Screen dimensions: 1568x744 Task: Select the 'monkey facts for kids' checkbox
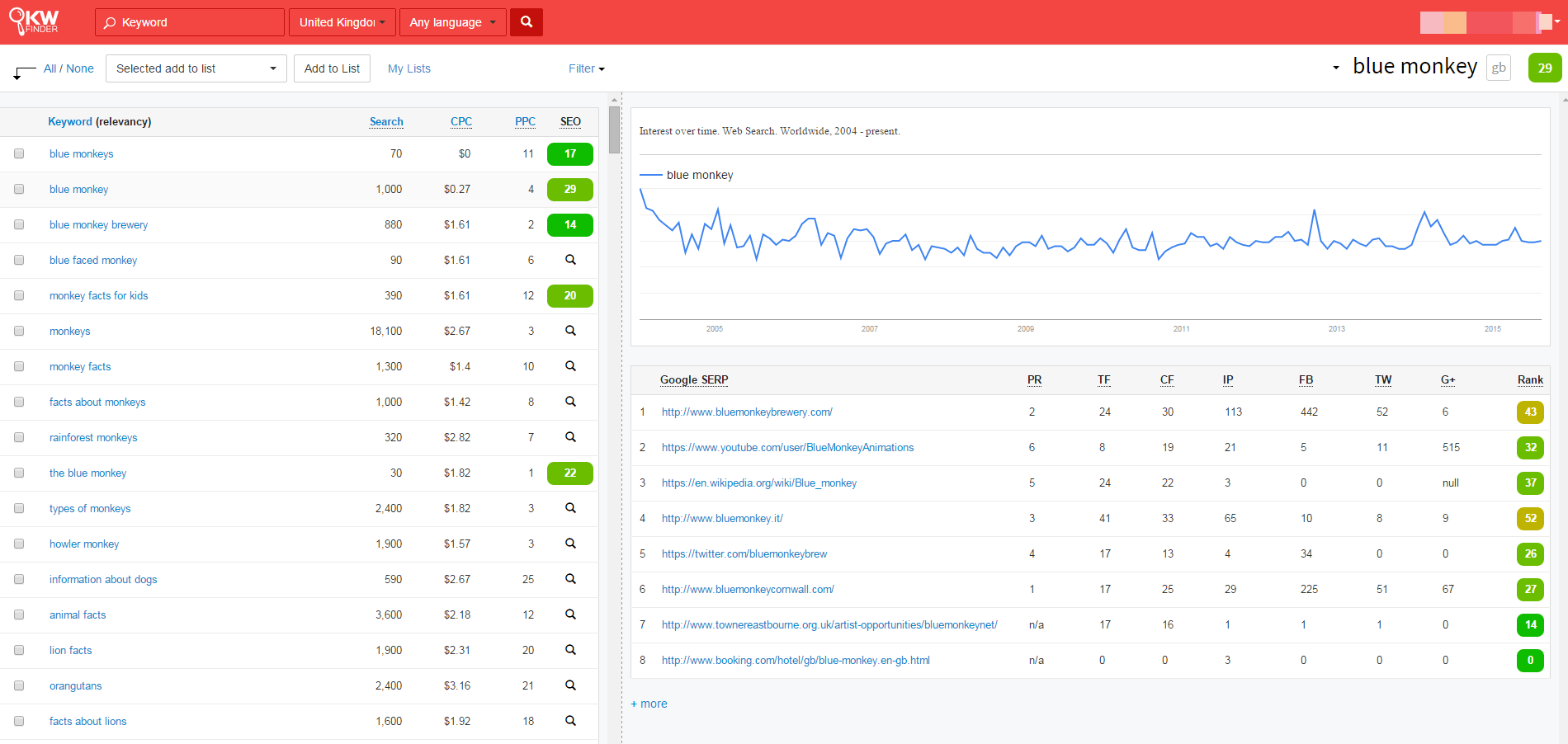[x=19, y=295]
